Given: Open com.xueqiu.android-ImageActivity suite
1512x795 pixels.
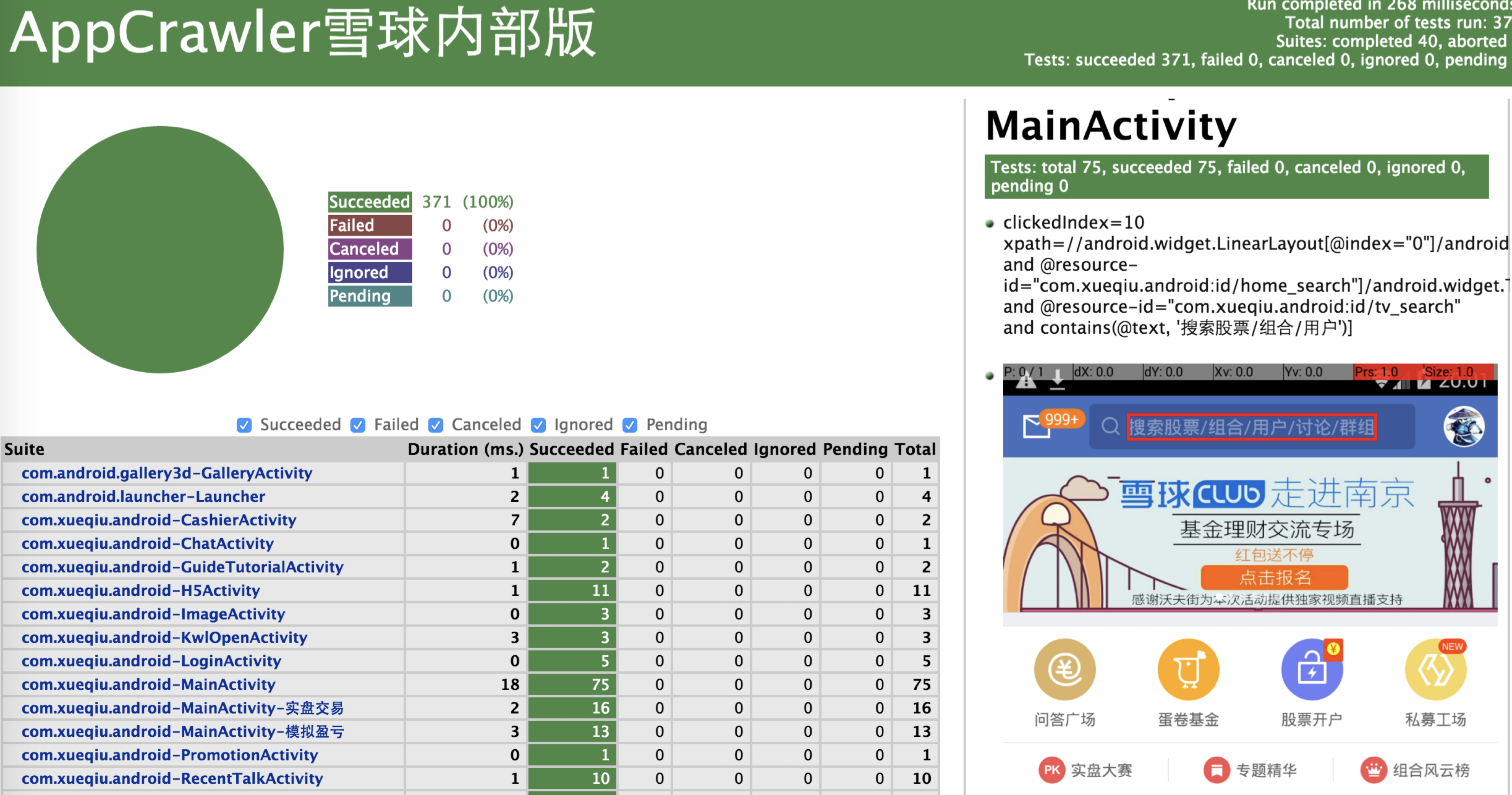Looking at the screenshot, I should tap(153, 614).
